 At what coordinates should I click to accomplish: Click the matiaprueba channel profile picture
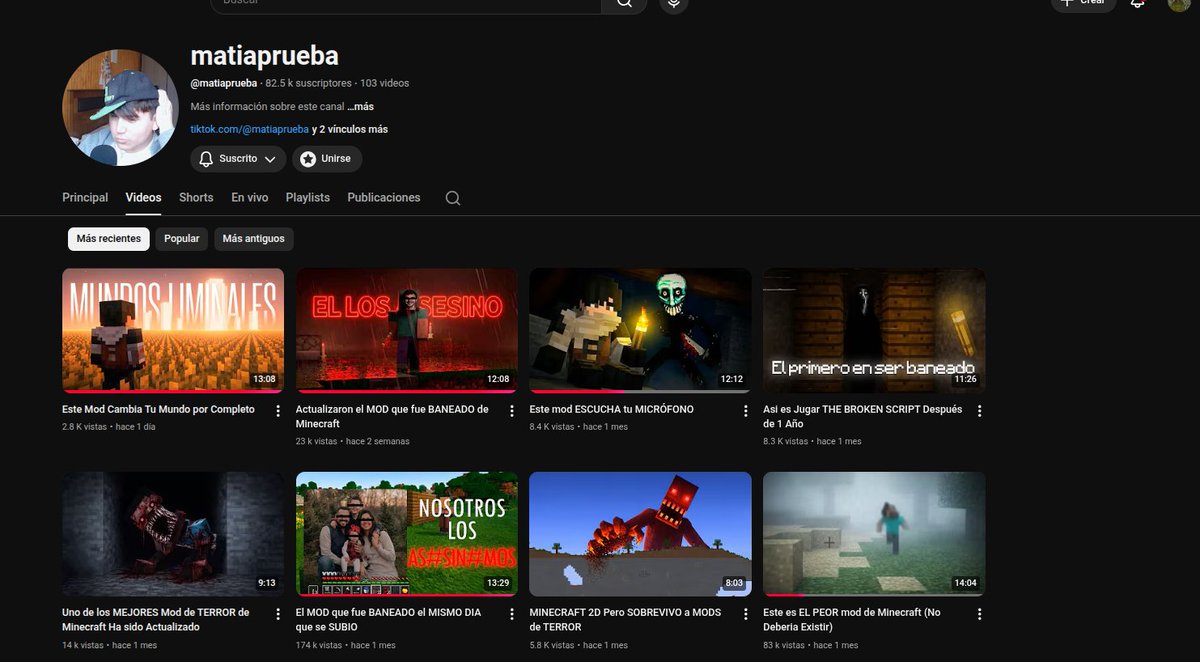coord(120,108)
